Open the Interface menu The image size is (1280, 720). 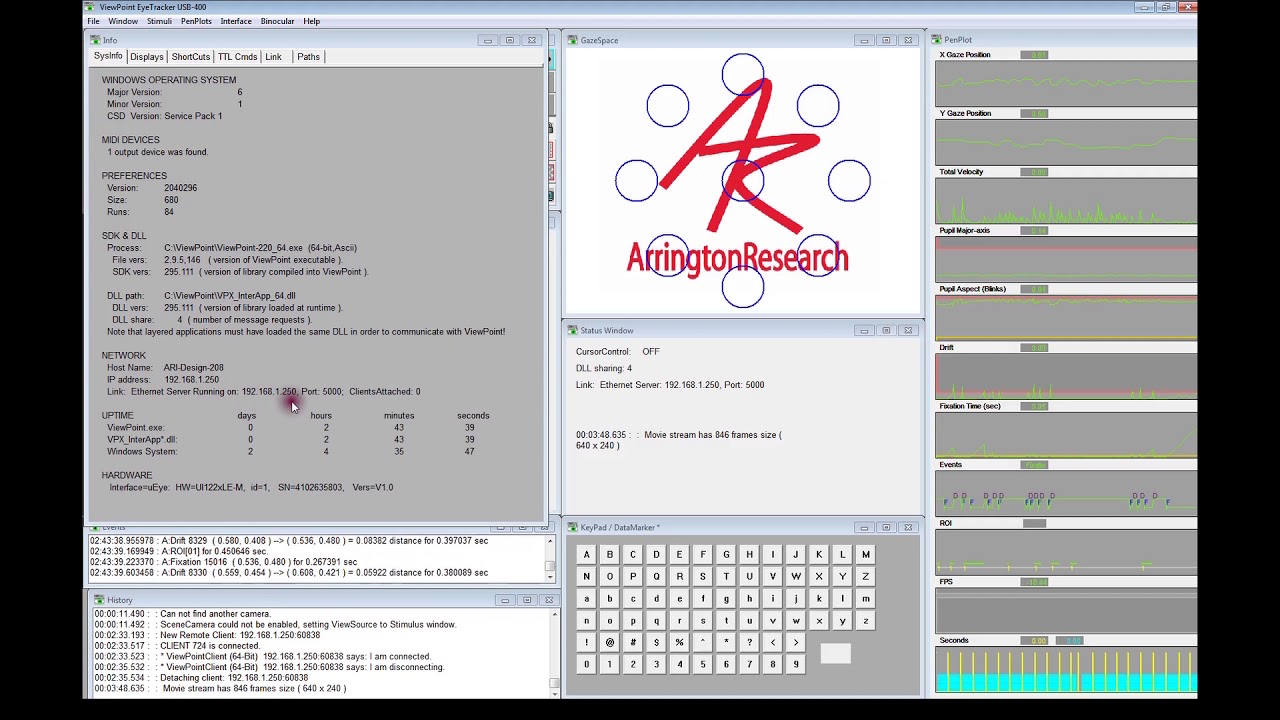[236, 21]
